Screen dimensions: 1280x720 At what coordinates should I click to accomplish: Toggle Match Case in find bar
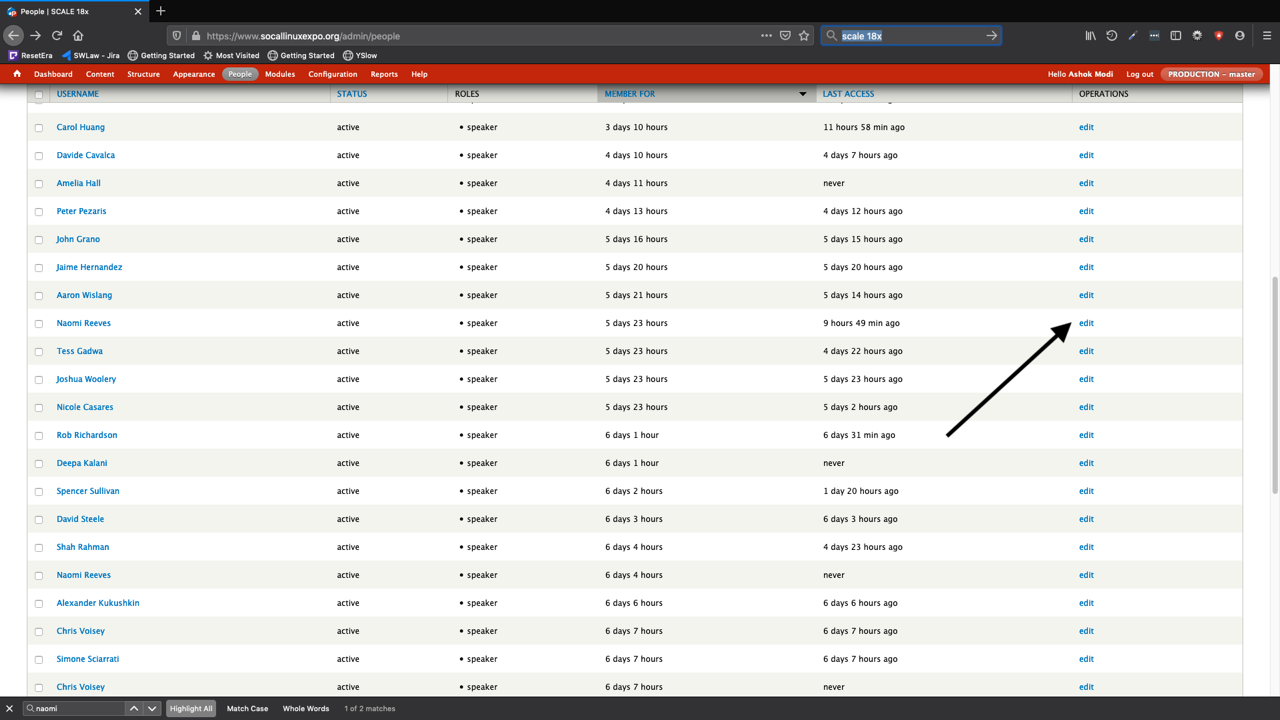tap(247, 708)
